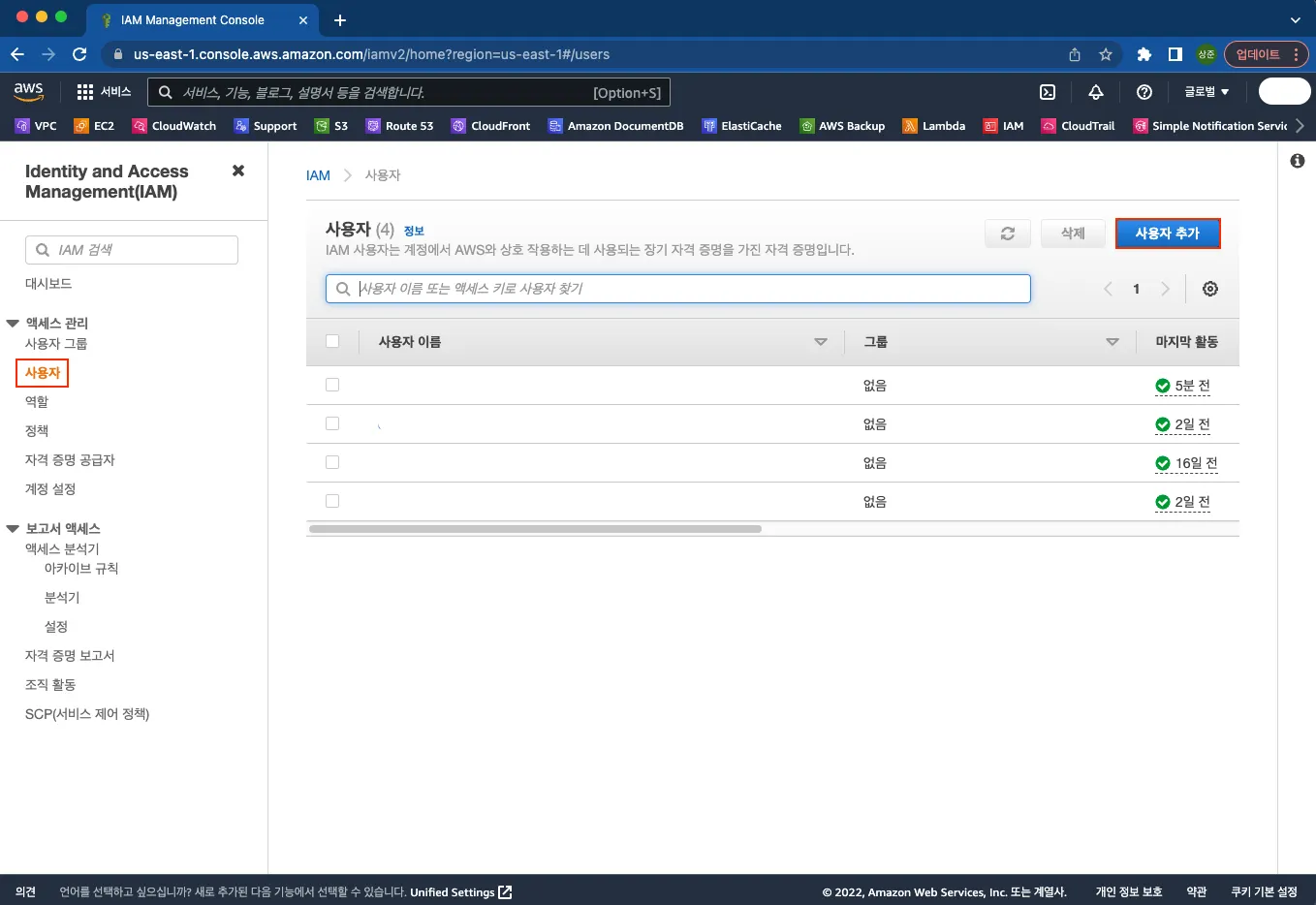Open the CloudFront favorite shortcut
This screenshot has height=905, width=1316.
coord(491,126)
